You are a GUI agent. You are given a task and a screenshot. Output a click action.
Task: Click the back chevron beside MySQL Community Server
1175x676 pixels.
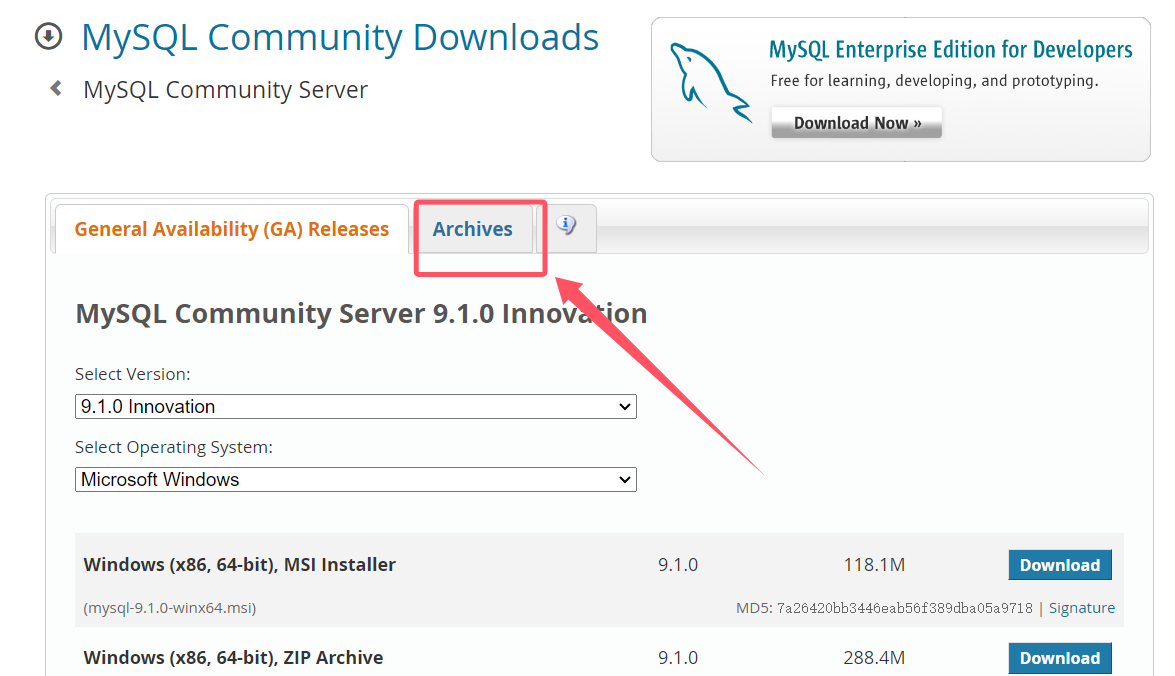[x=56, y=88]
